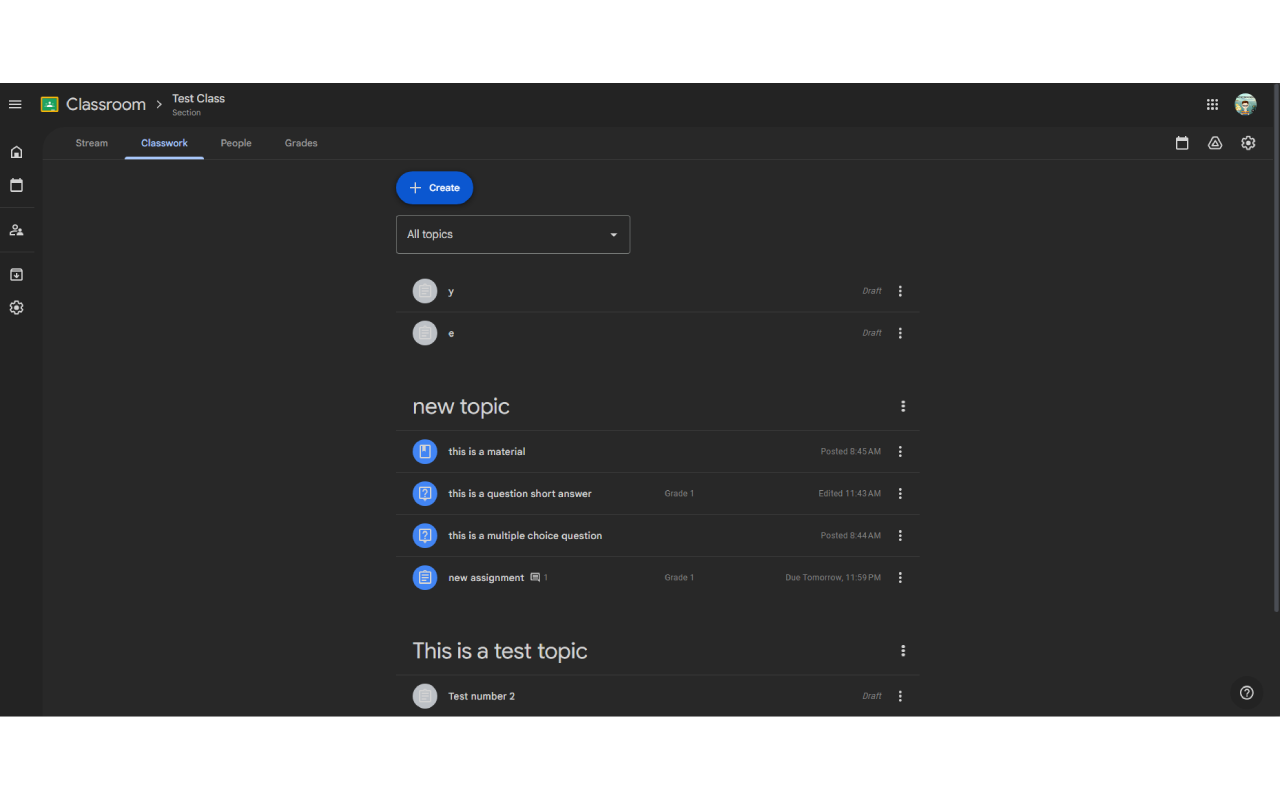Screen dimensions: 1280x800
Task: Open options for draft 'y'
Action: click(x=900, y=291)
